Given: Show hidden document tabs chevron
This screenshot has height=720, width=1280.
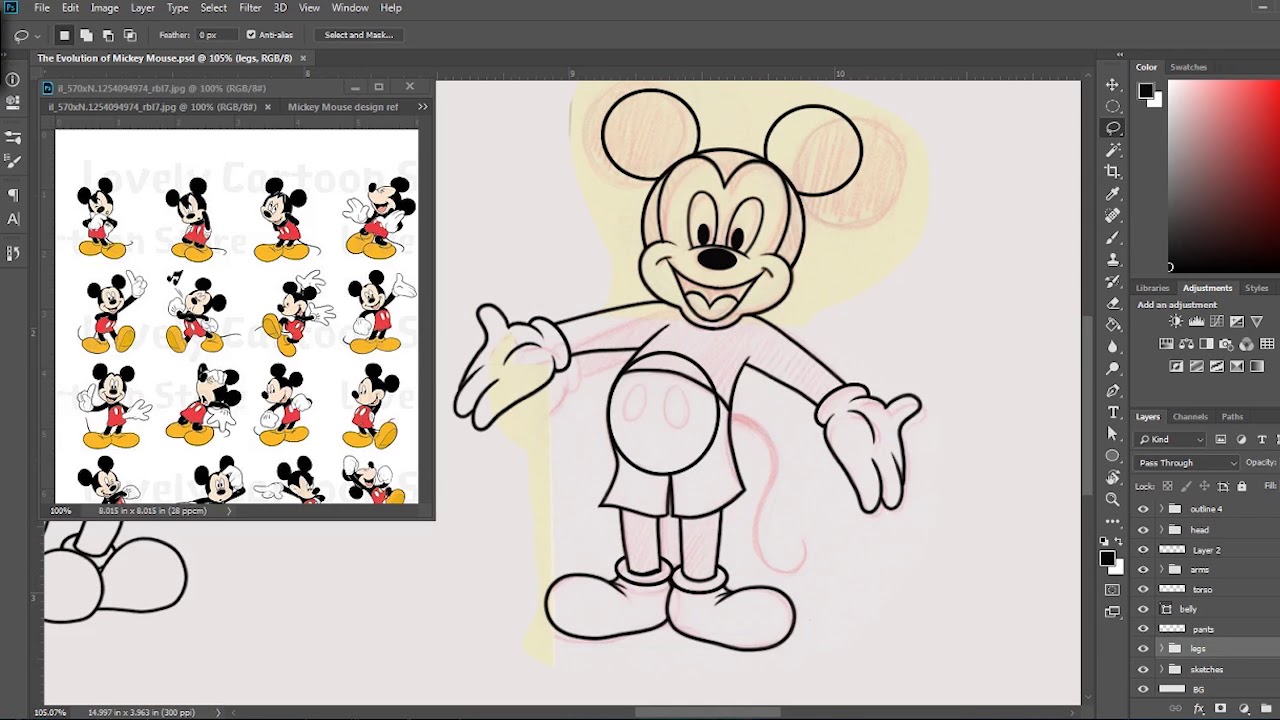Looking at the screenshot, I should click(423, 107).
